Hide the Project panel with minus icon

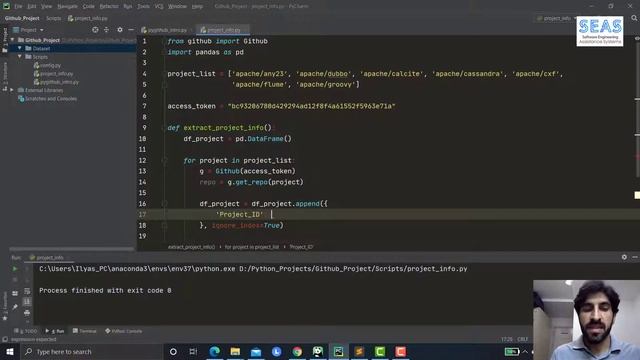131,30
